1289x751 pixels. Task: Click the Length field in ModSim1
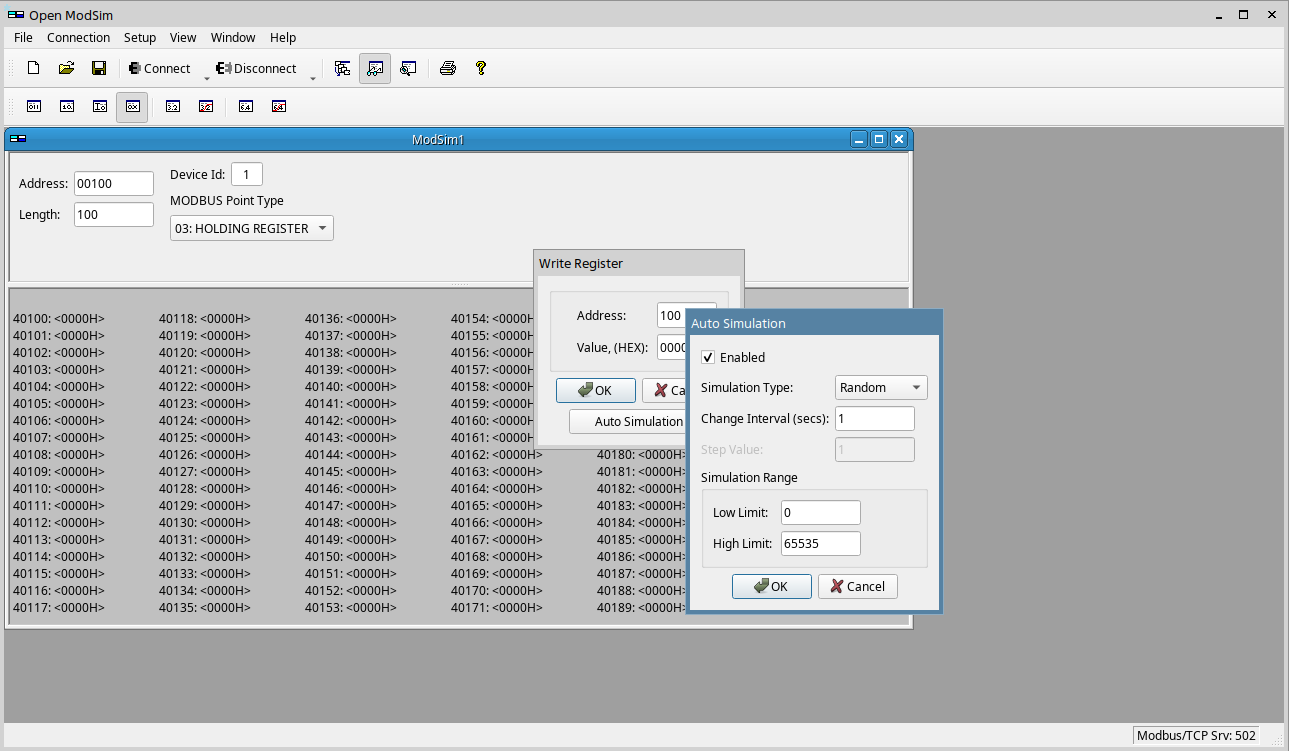click(x=114, y=214)
